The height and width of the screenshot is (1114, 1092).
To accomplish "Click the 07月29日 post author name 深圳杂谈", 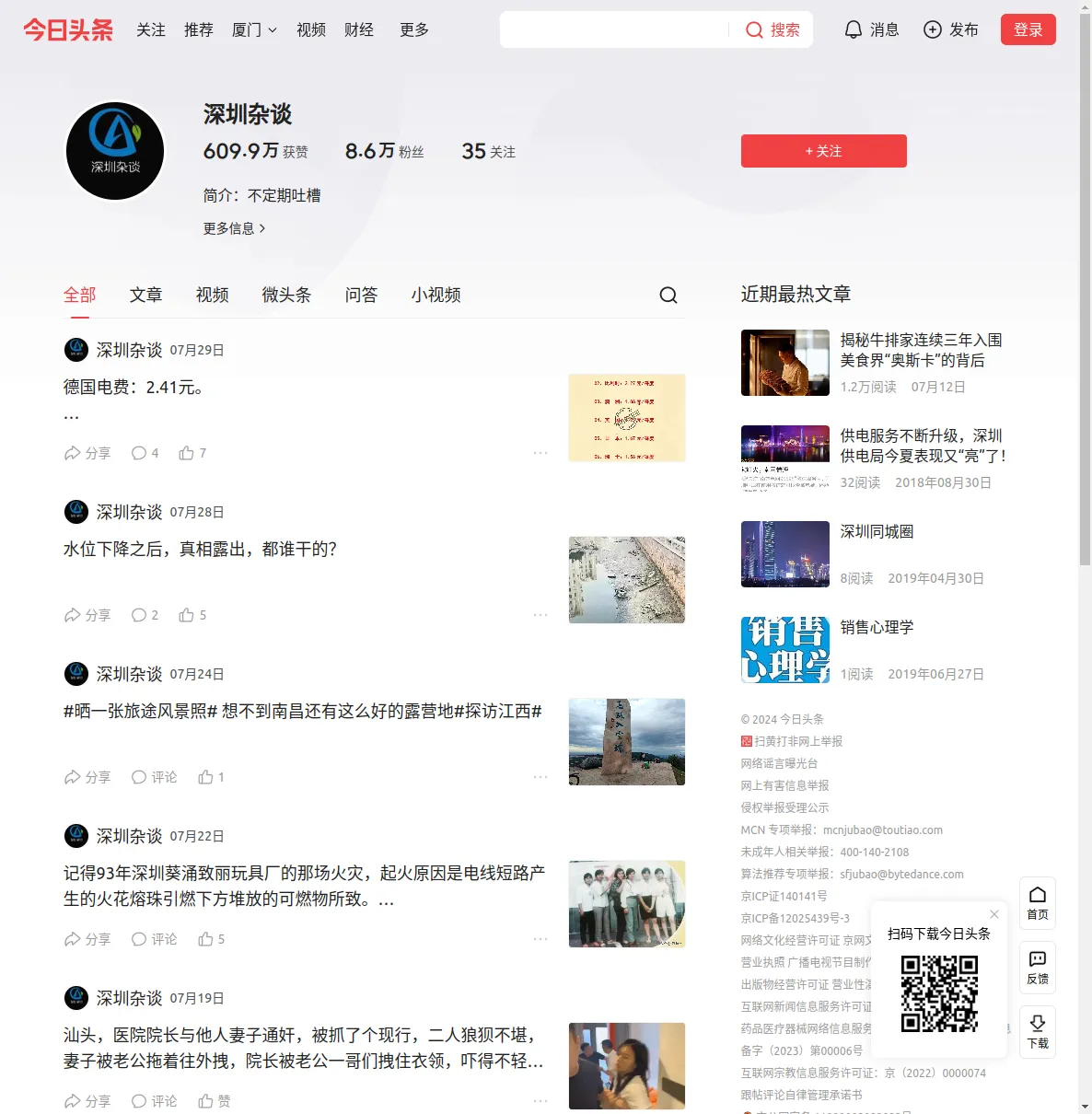I will (x=129, y=350).
